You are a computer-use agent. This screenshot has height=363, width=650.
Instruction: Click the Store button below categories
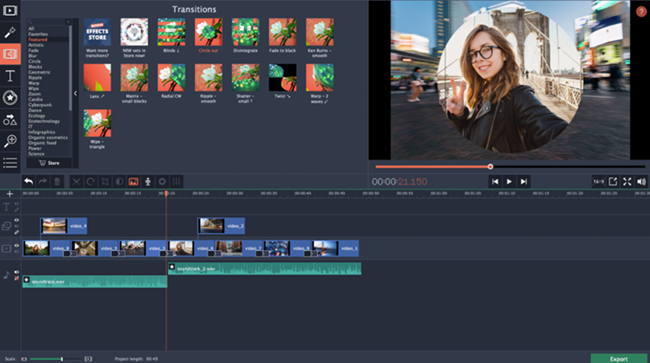[x=49, y=163]
